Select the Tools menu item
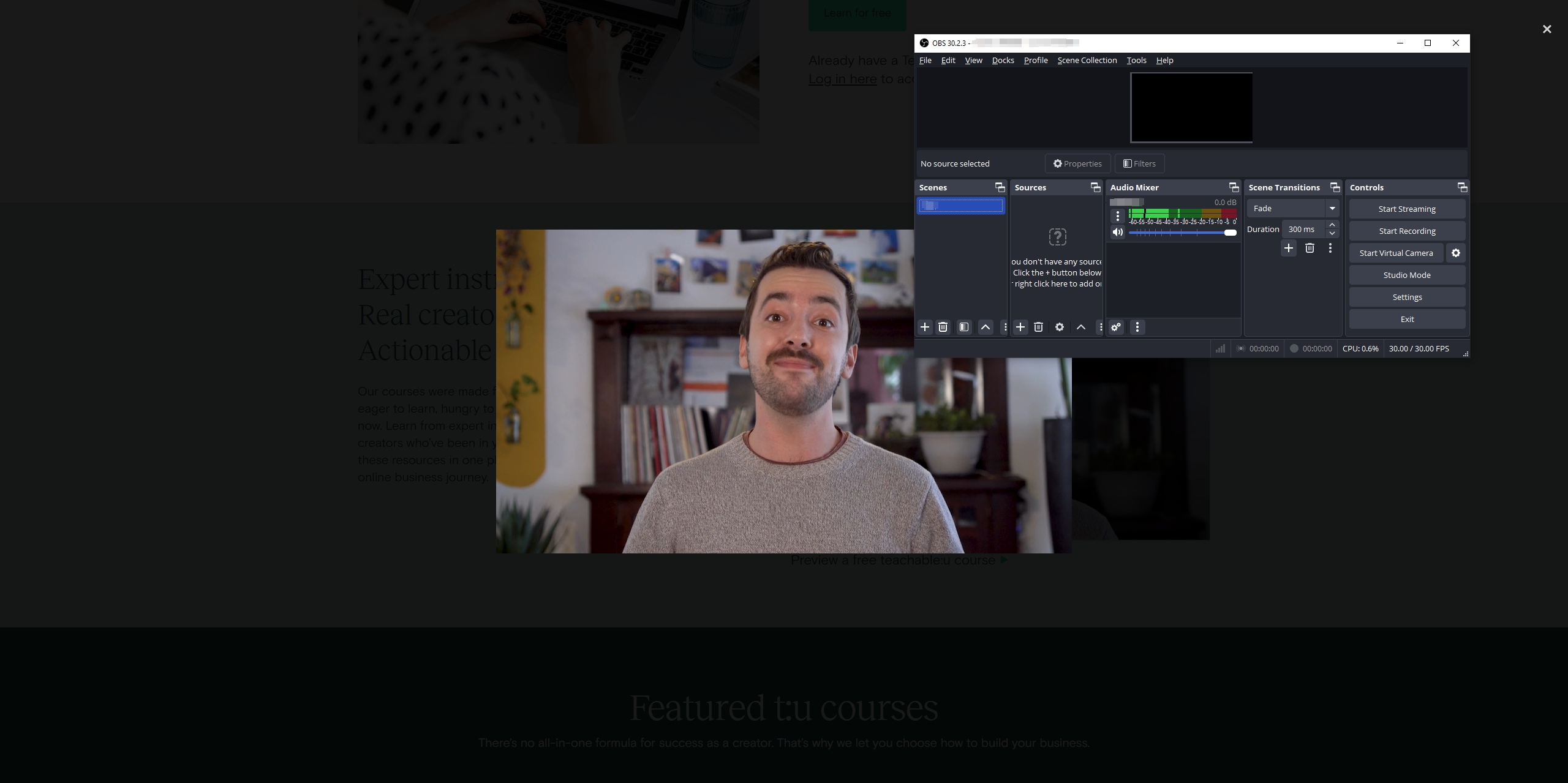The height and width of the screenshot is (783, 1568). 1136,60
